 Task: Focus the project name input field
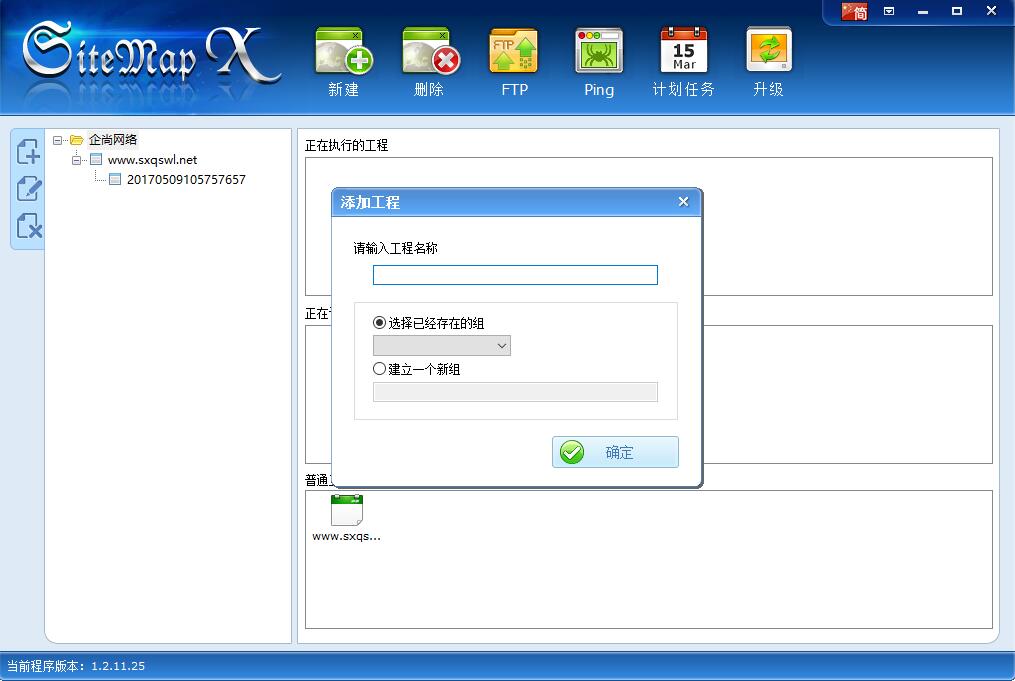(x=515, y=275)
